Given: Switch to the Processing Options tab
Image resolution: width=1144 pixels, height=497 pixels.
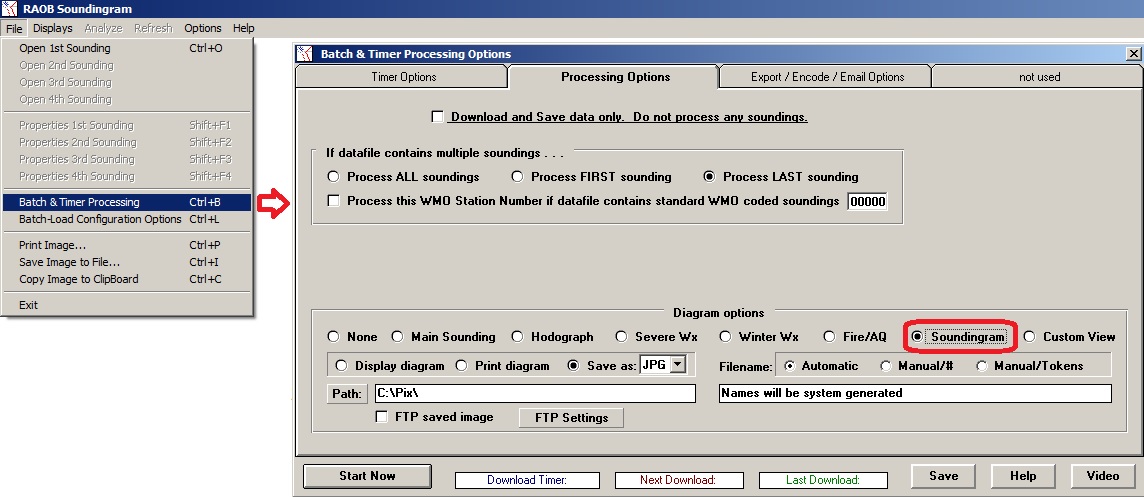Looking at the screenshot, I should point(615,77).
